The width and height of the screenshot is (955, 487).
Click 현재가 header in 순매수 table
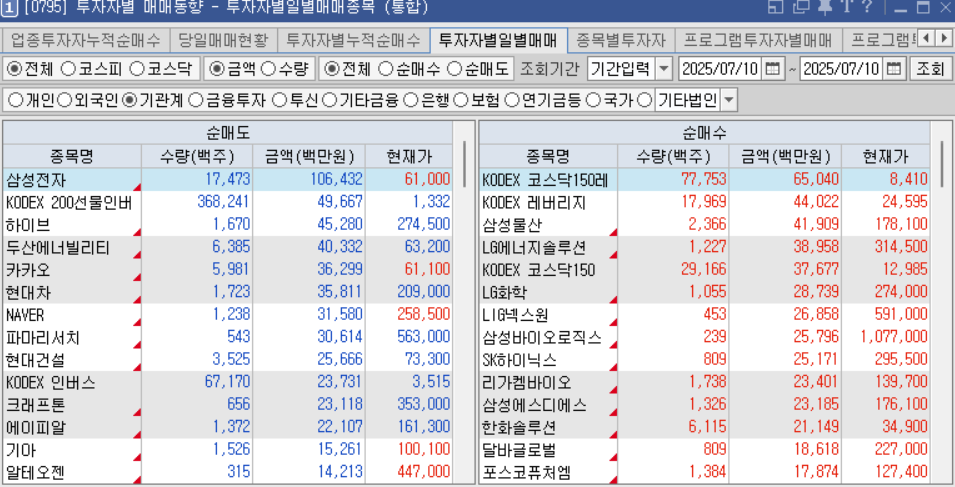coord(886,156)
